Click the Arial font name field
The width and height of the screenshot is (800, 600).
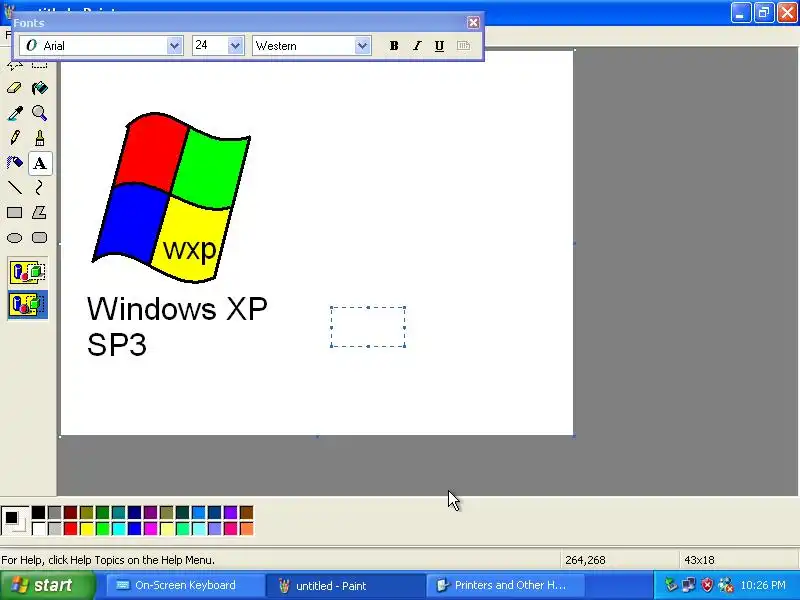pos(93,45)
